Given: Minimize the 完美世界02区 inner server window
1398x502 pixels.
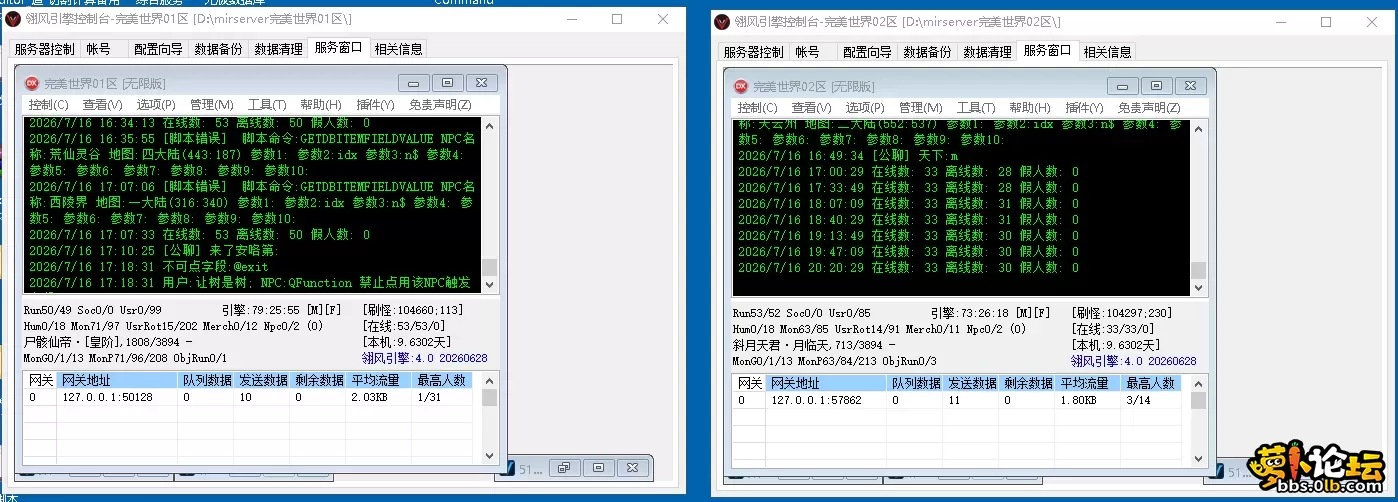Looking at the screenshot, I should point(1123,86).
